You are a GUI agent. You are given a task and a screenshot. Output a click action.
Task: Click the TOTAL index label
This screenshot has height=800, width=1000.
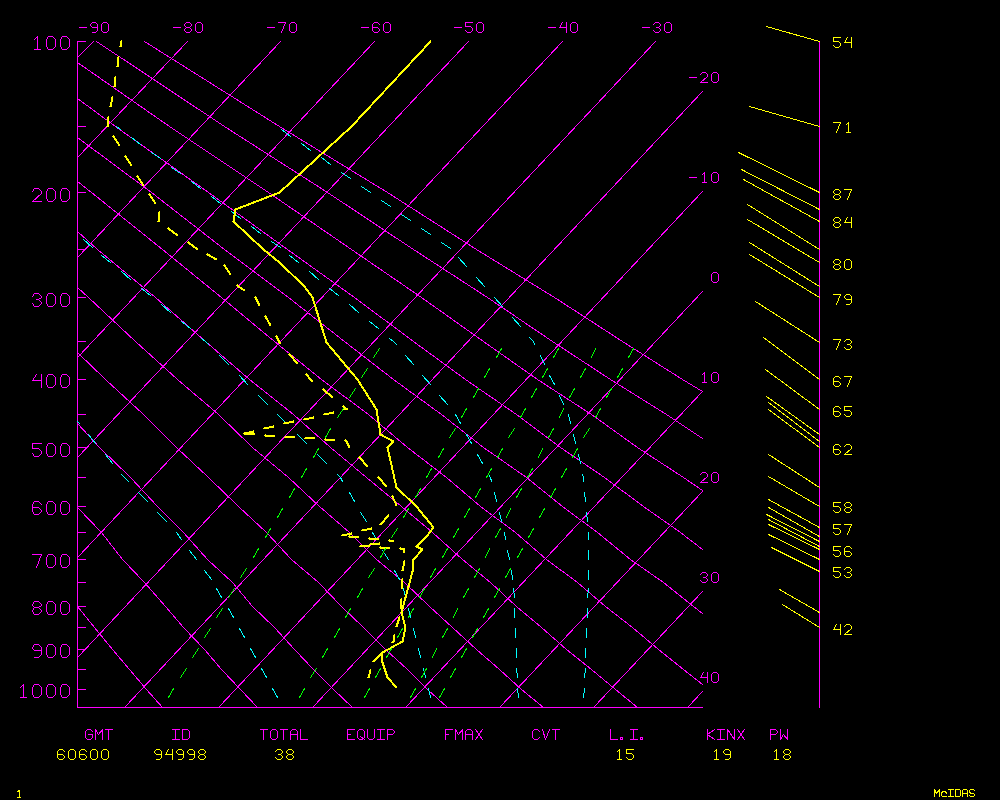click(x=284, y=735)
